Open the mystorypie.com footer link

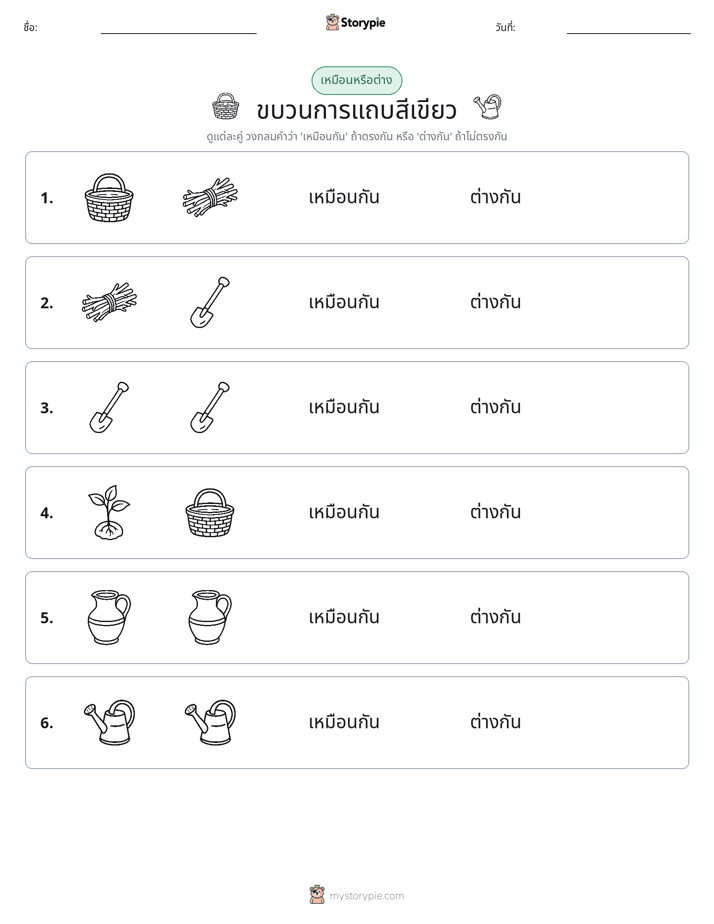pos(366,896)
